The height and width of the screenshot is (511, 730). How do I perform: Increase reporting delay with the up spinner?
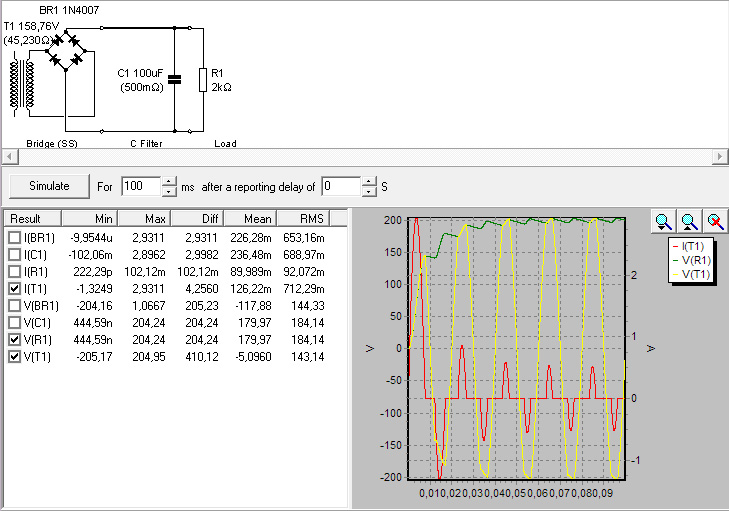click(x=369, y=181)
